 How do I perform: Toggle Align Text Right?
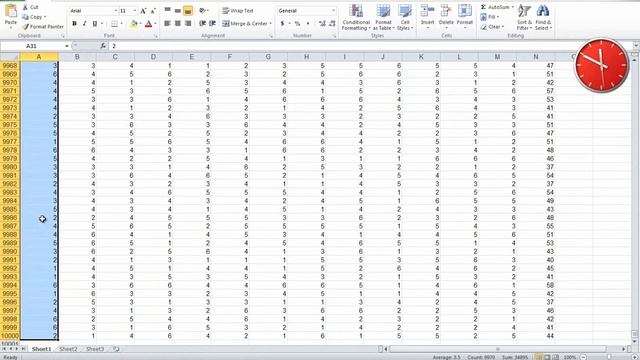(188, 24)
